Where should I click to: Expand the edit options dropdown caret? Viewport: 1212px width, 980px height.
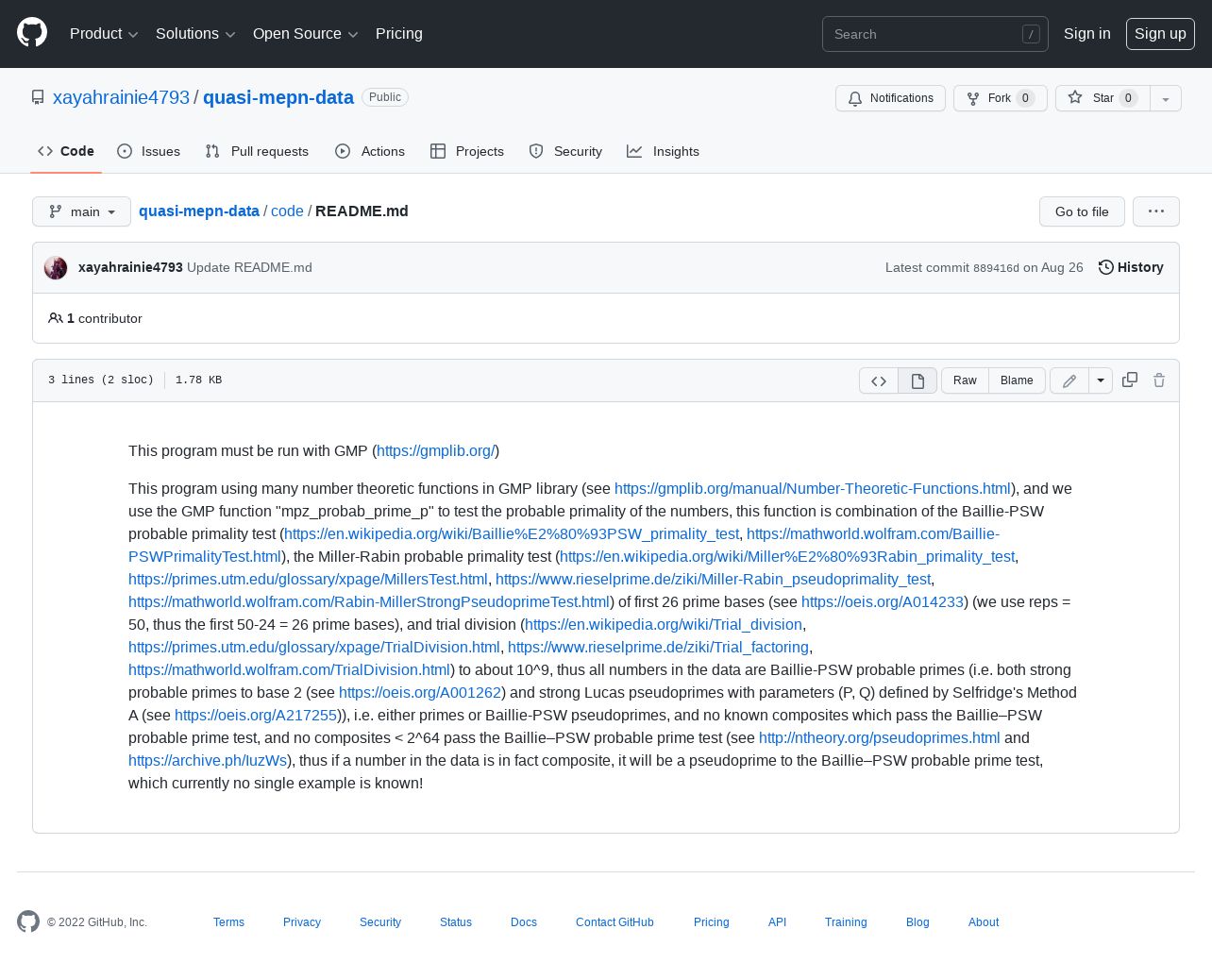point(1101,380)
